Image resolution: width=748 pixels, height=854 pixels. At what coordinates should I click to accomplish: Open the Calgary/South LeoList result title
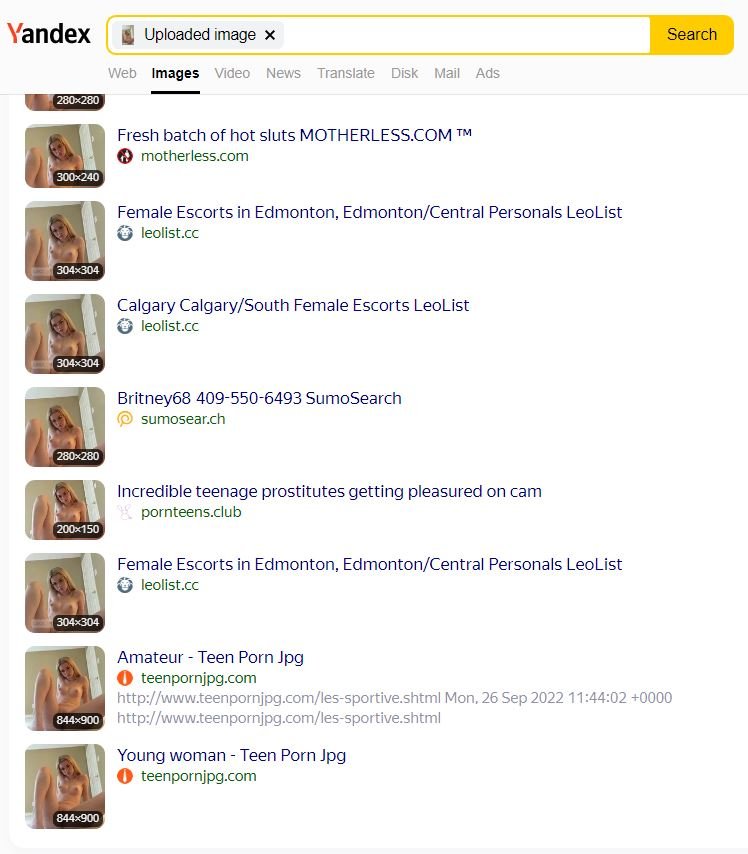(x=293, y=306)
